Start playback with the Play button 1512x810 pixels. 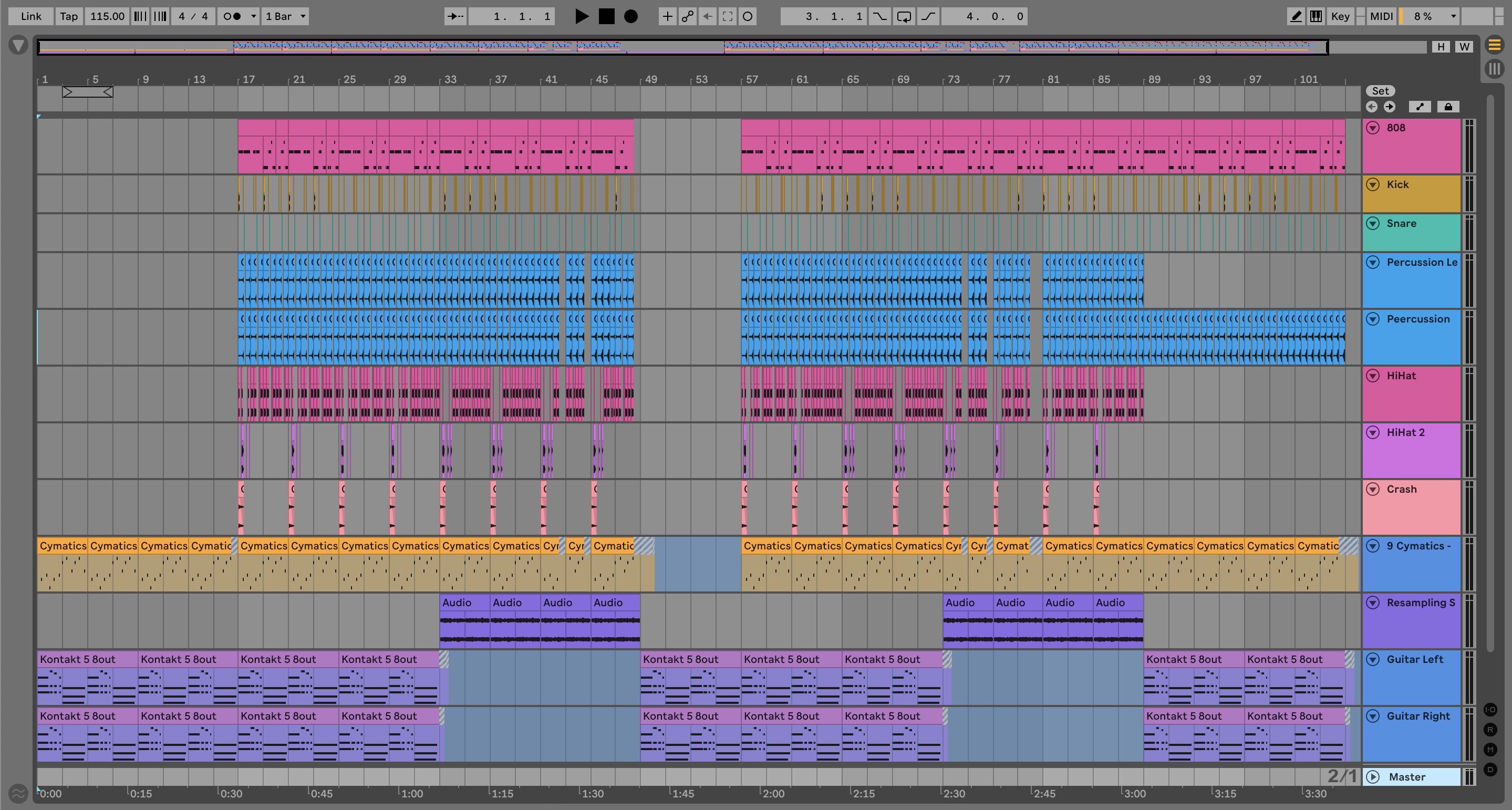point(581,16)
